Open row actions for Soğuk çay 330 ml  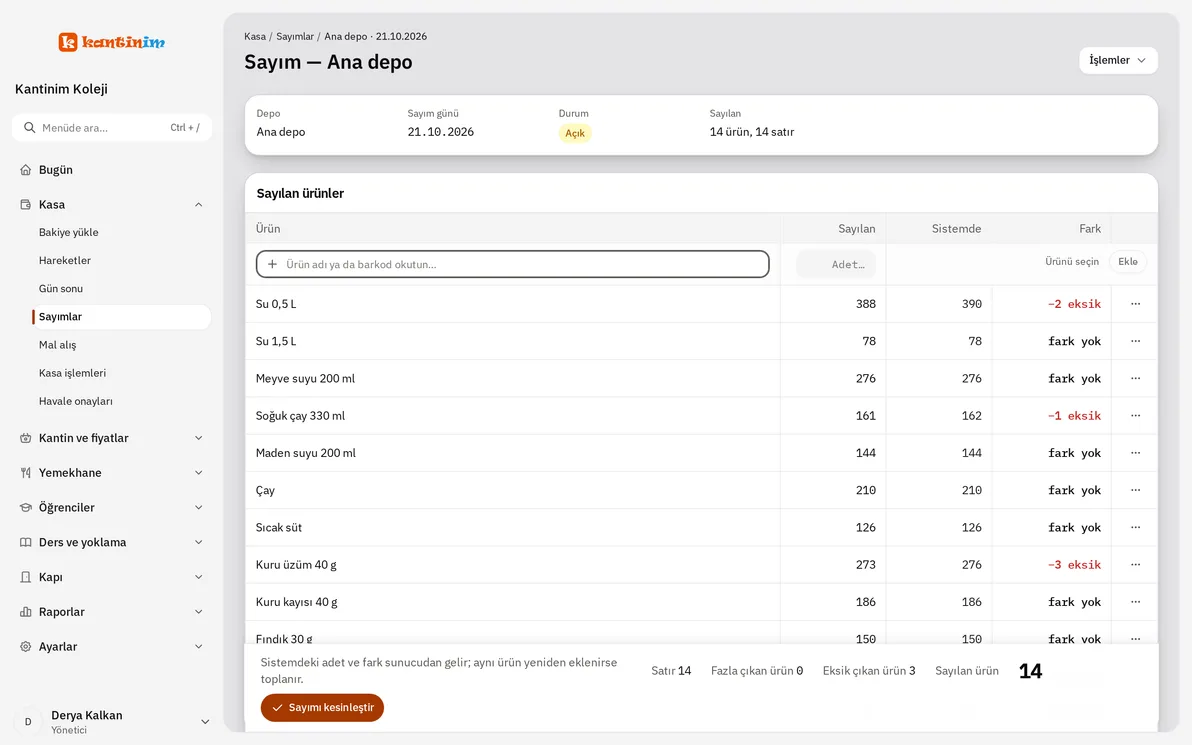coord(1135,416)
